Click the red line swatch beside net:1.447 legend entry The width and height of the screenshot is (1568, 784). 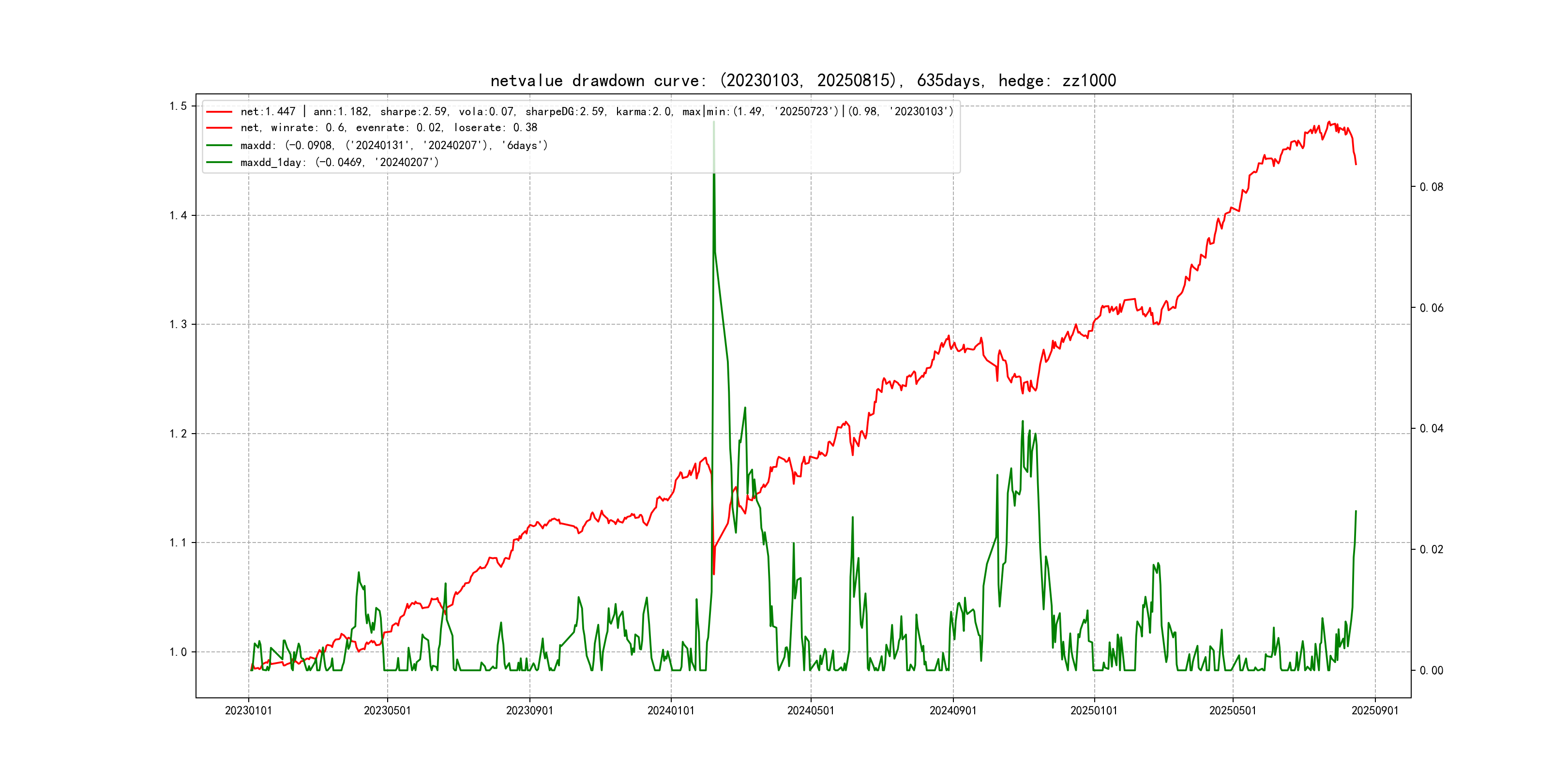tap(219, 112)
